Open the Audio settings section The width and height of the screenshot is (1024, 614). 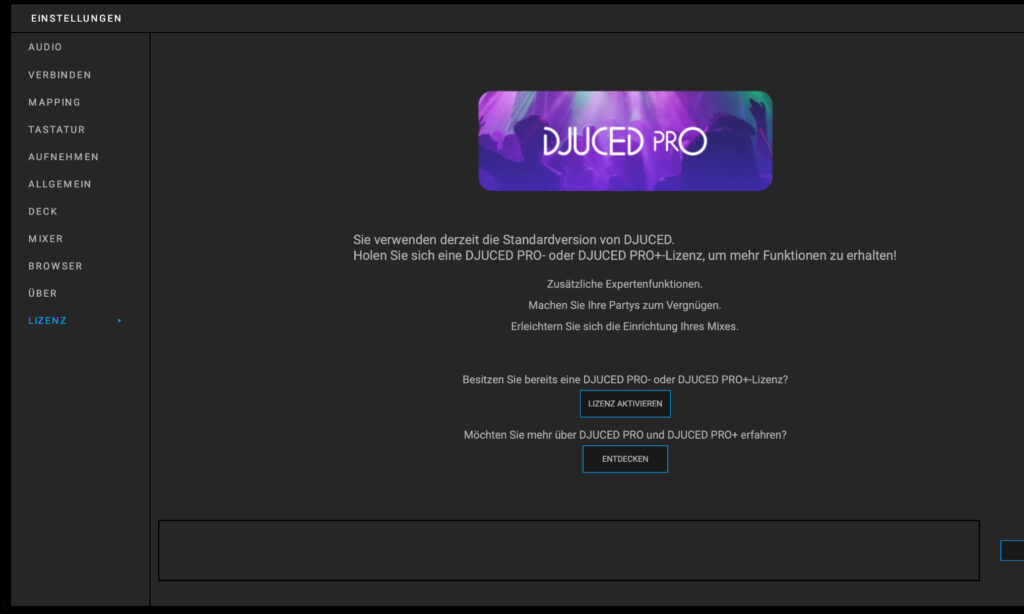pyautogui.click(x=45, y=47)
